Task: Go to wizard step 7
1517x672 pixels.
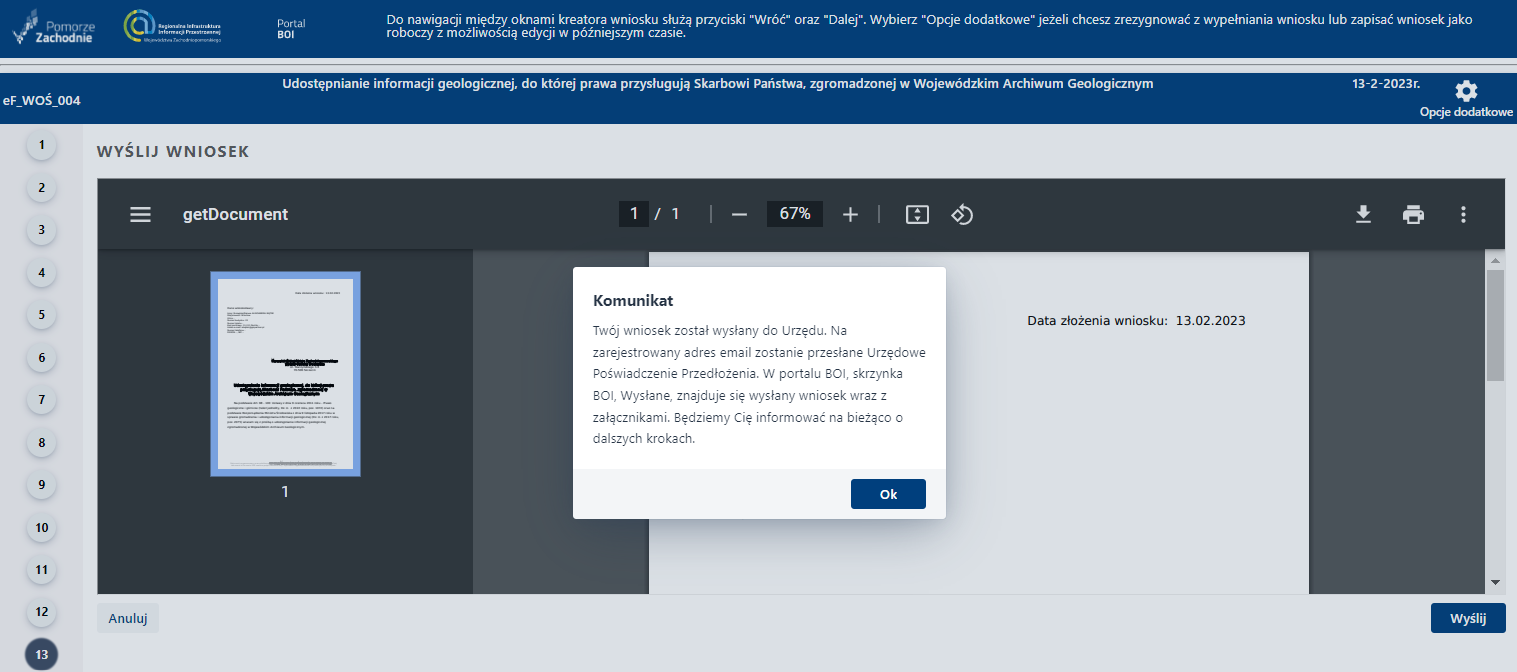Action: 41,400
